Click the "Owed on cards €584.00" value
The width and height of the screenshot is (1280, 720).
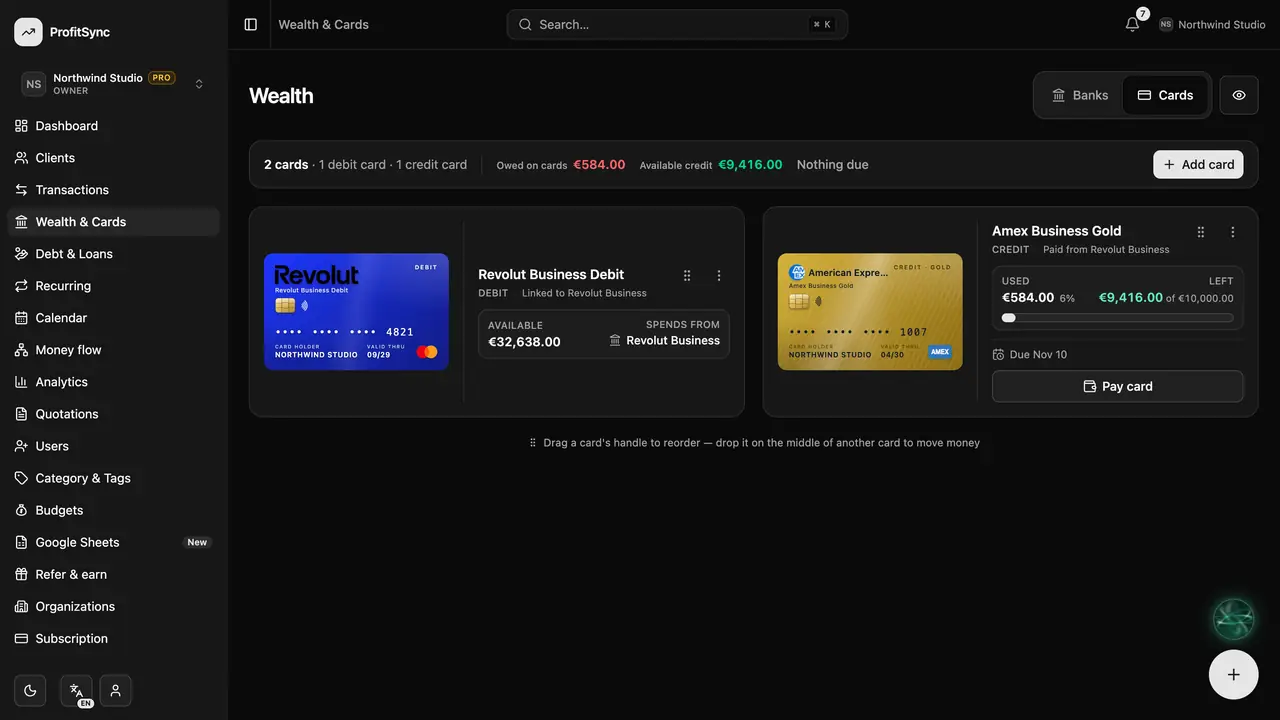[599, 165]
